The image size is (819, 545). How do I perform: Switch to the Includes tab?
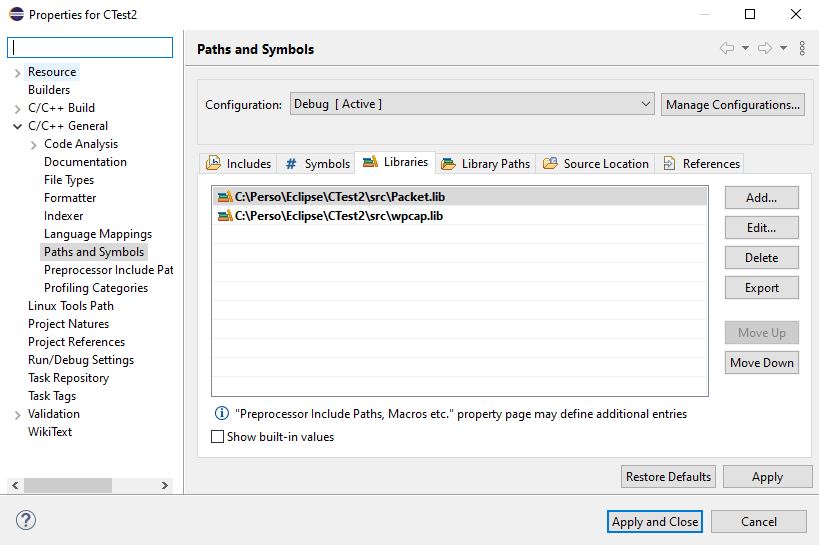click(x=238, y=163)
